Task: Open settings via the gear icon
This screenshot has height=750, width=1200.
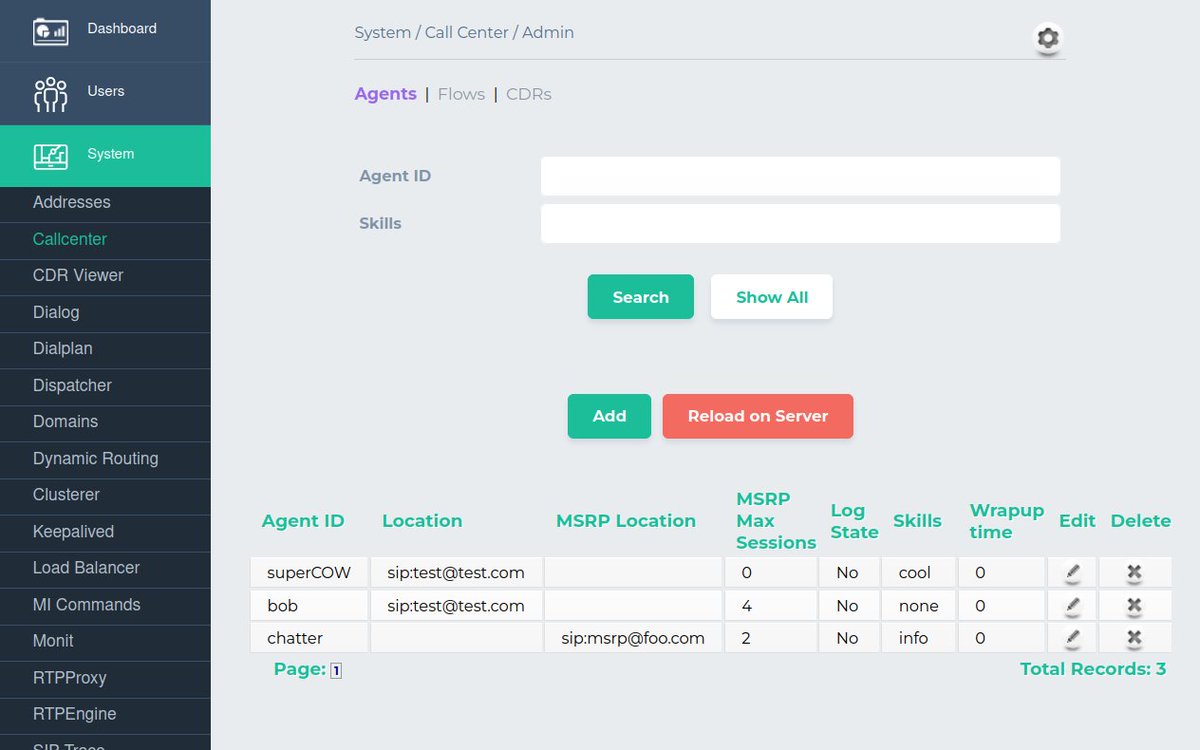Action: click(x=1047, y=39)
